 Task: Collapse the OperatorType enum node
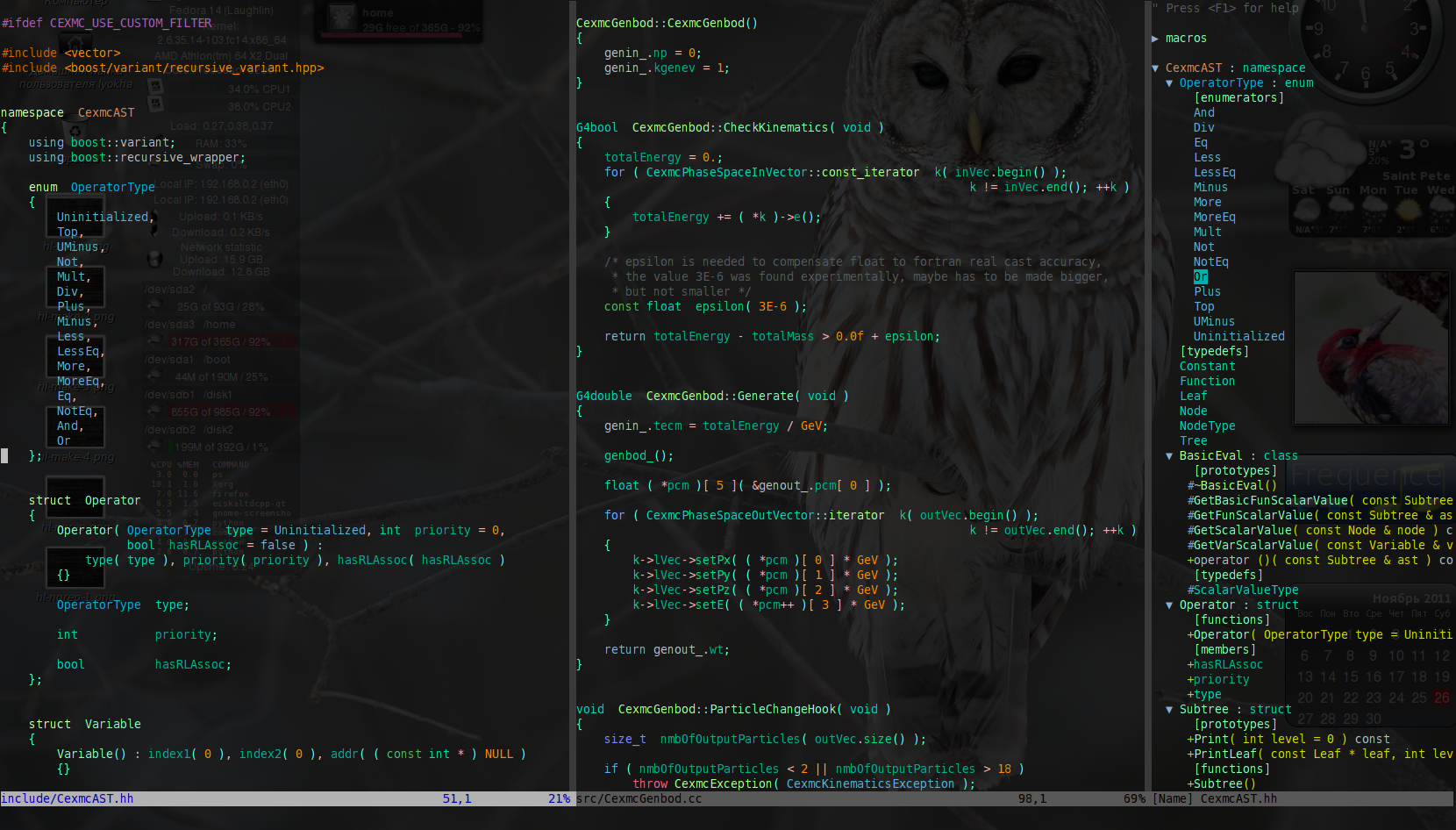[1169, 82]
